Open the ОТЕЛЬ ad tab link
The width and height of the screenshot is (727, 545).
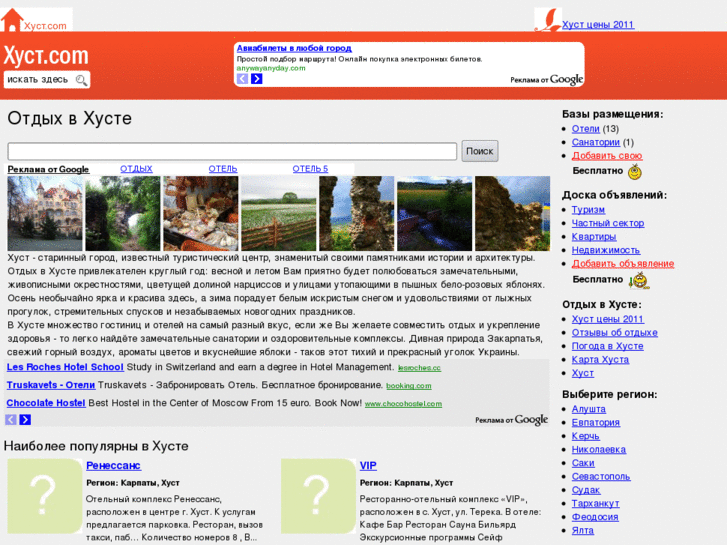pos(223,169)
